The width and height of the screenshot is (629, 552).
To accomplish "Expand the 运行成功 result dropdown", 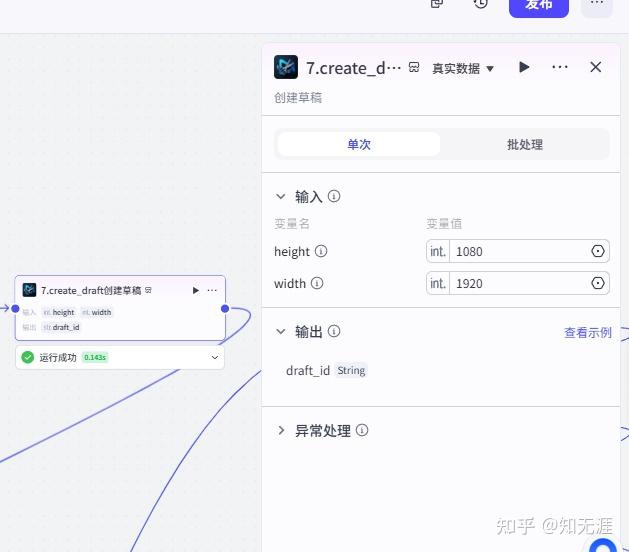I will pyautogui.click(x=215, y=357).
